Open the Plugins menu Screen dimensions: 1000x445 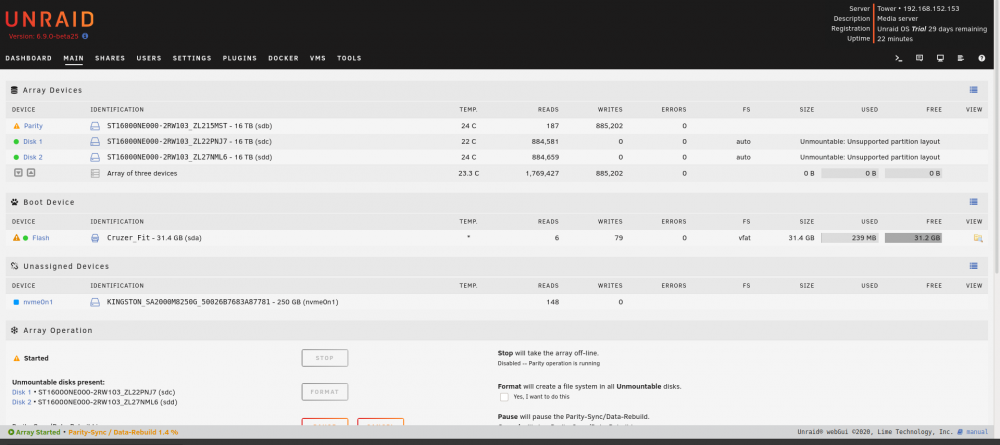pyautogui.click(x=240, y=58)
